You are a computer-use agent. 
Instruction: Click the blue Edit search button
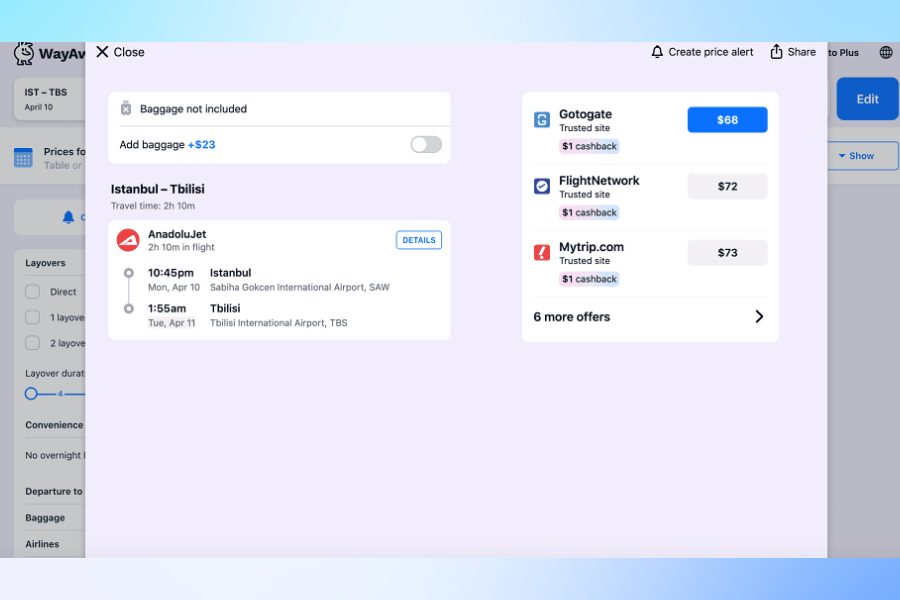pyautogui.click(x=867, y=99)
